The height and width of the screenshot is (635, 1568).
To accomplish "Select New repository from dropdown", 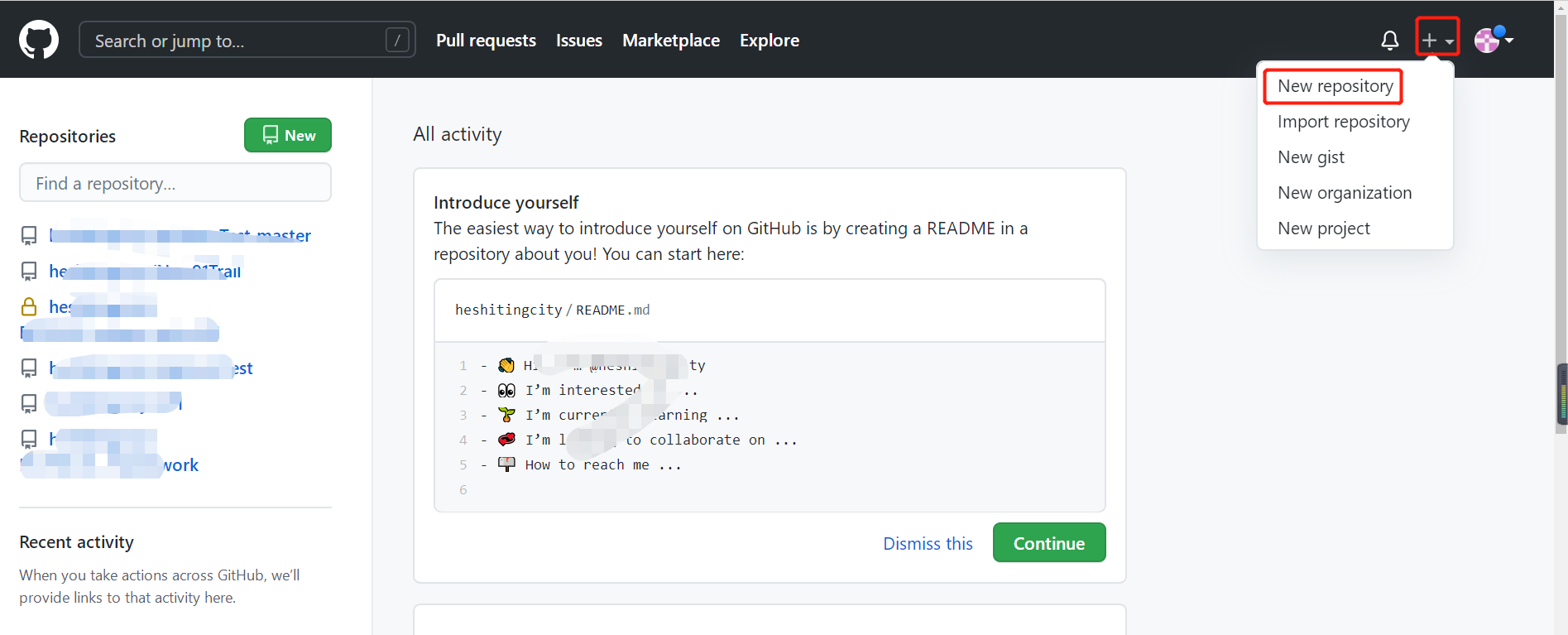I will coord(1335,86).
